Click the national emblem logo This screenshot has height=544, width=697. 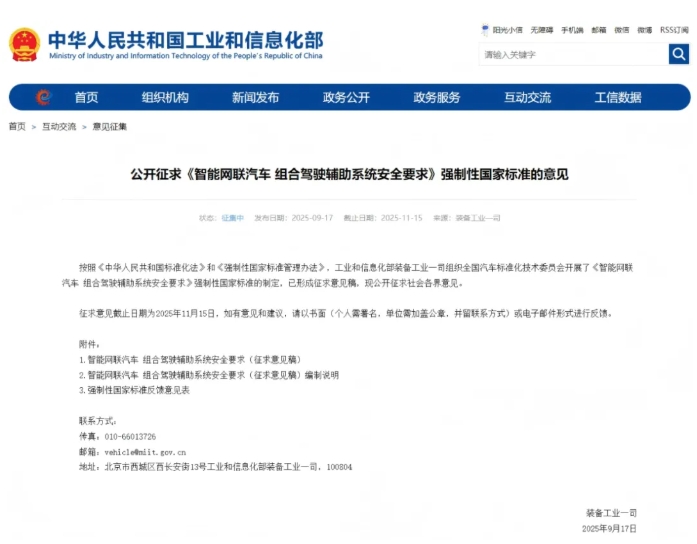(24, 44)
